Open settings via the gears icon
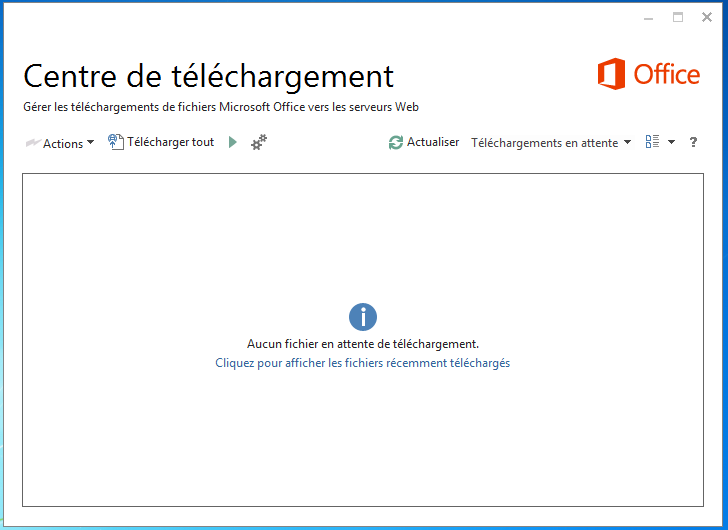728x530 pixels. coord(259,143)
